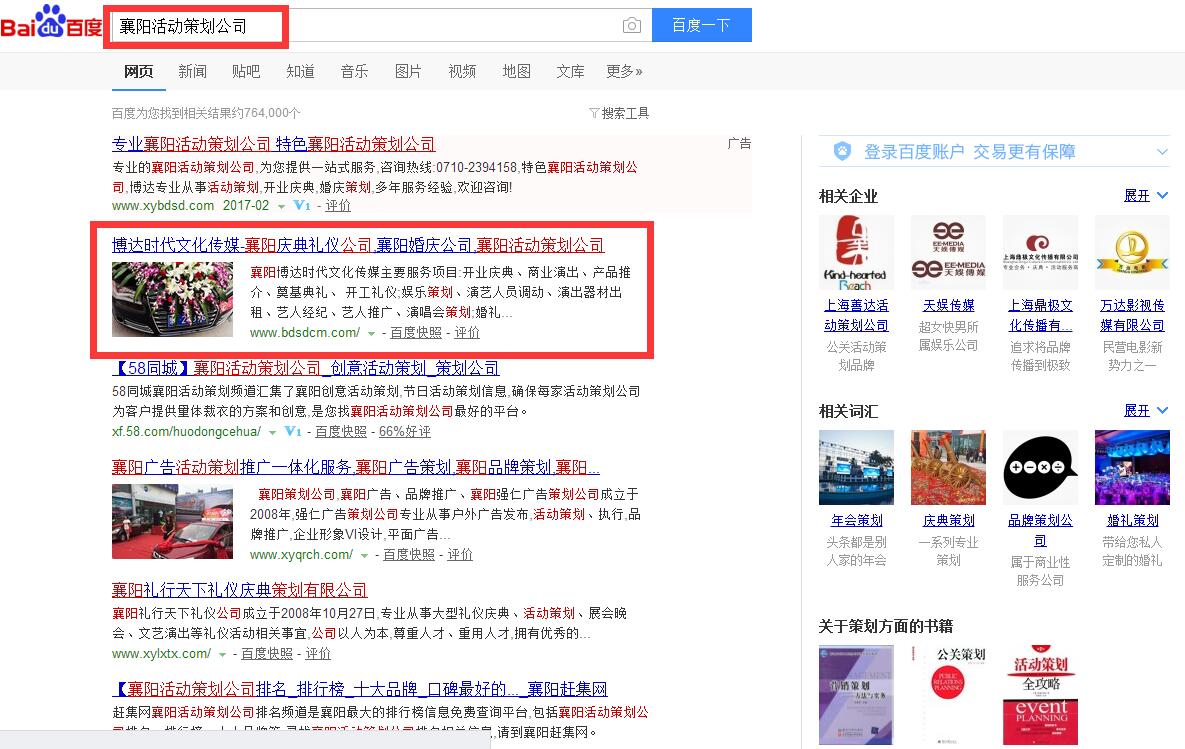Expand dropdown arrow next to www.bdsdcm.com
The image size is (1185, 749).
pyautogui.click(x=371, y=333)
